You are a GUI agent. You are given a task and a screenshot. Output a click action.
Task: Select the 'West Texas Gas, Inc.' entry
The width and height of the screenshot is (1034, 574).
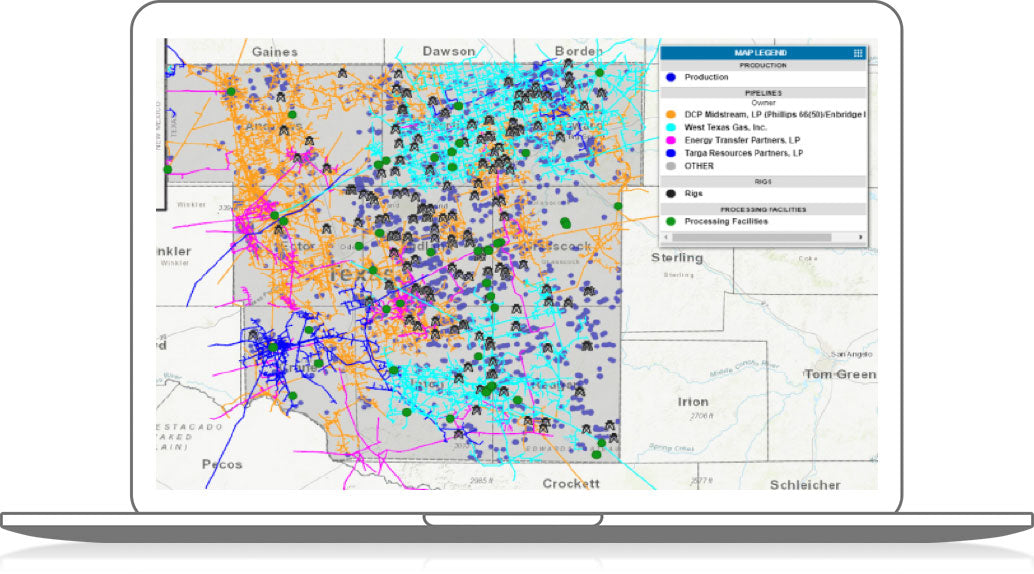coord(725,127)
